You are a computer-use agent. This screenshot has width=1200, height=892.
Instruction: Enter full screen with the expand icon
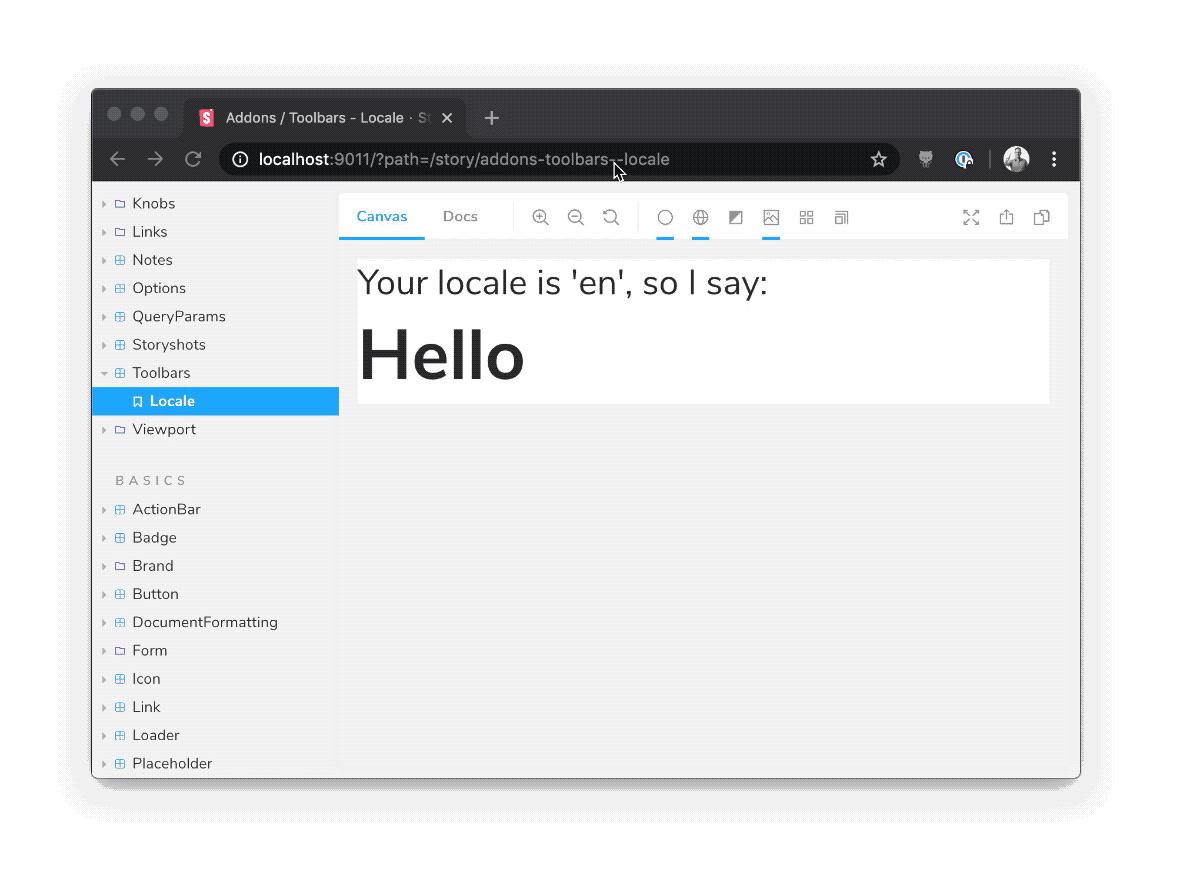(x=970, y=217)
